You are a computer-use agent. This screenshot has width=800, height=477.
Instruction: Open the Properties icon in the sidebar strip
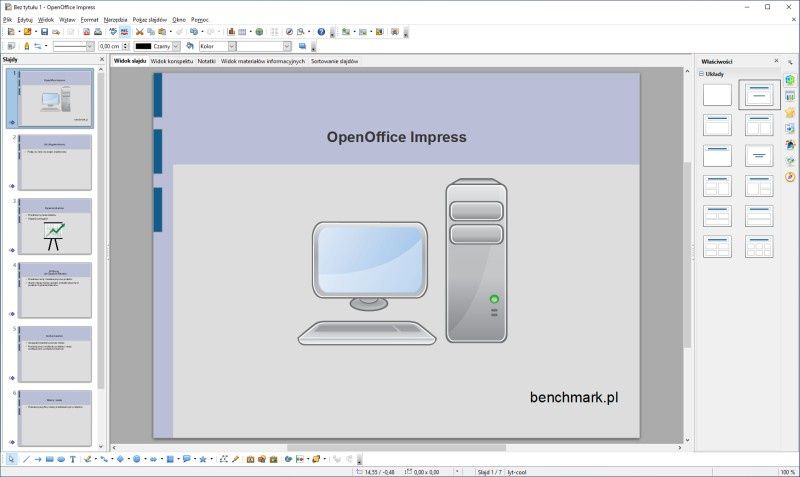(790, 80)
